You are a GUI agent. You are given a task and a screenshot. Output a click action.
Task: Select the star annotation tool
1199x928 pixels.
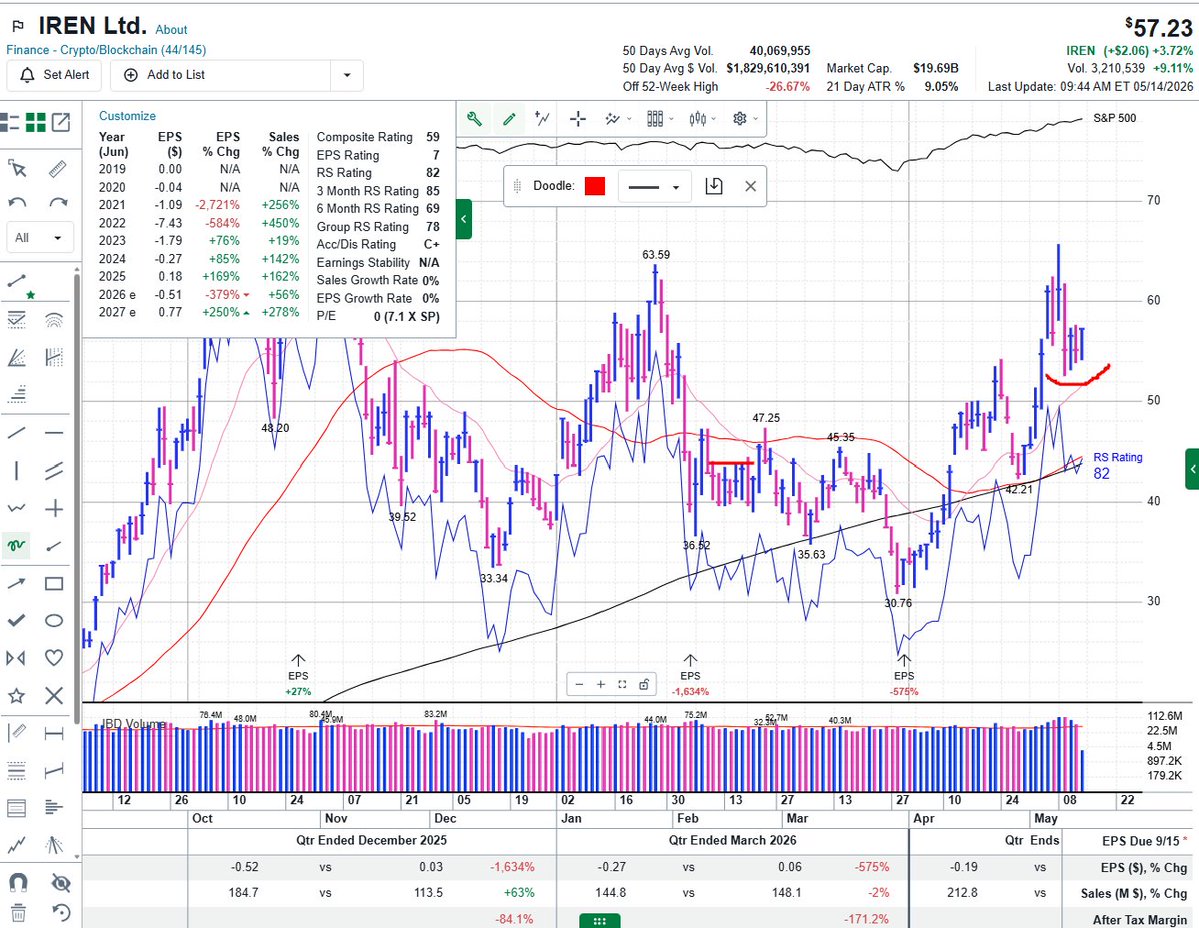(x=16, y=695)
